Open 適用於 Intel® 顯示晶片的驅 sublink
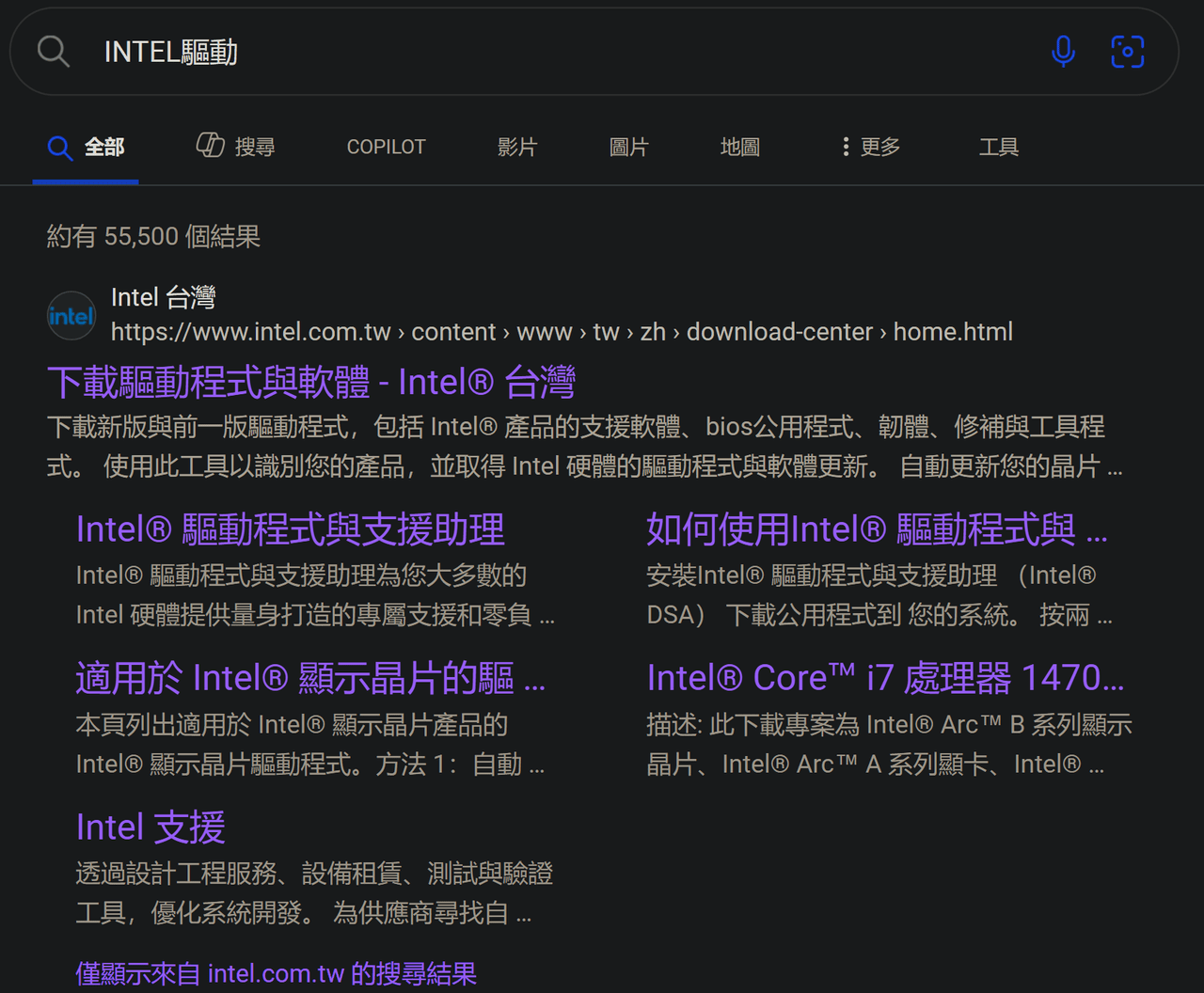This screenshot has width=1204, height=993. coord(310,679)
